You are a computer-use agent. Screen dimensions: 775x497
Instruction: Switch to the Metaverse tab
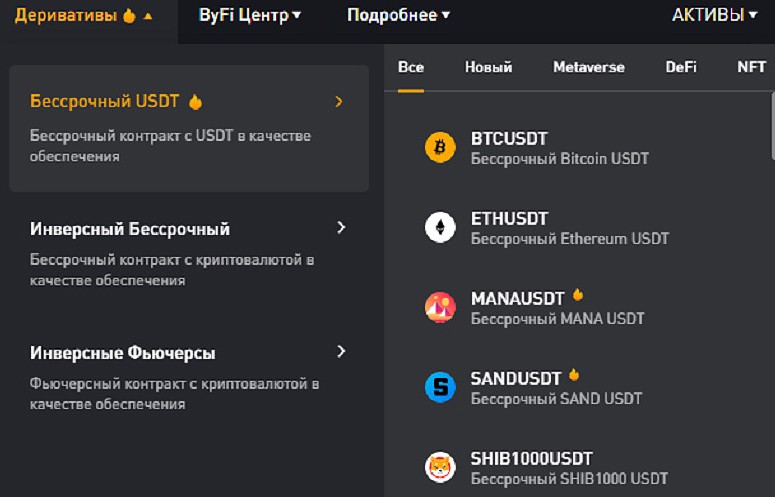point(589,67)
